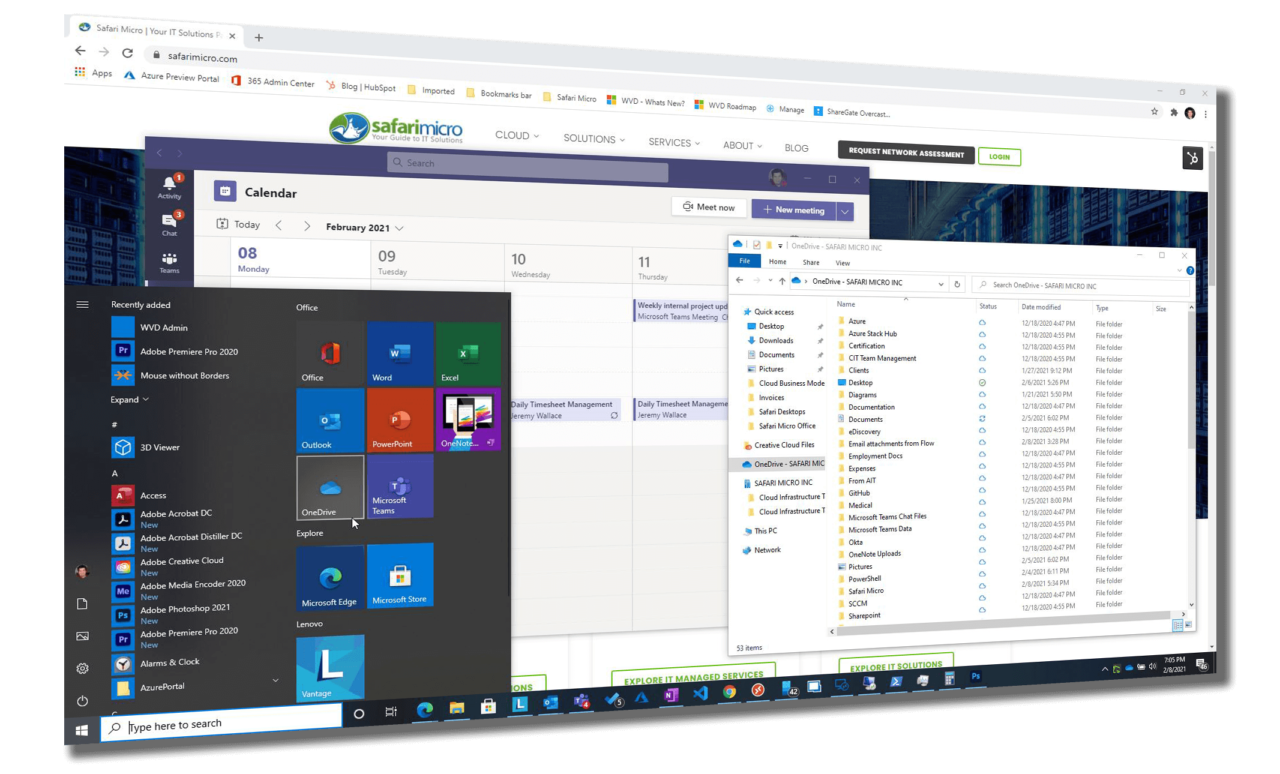Image resolution: width=1280 pixels, height=774 pixels.
Task: Open the OneDrive tile in Start menu
Action: tap(330, 487)
